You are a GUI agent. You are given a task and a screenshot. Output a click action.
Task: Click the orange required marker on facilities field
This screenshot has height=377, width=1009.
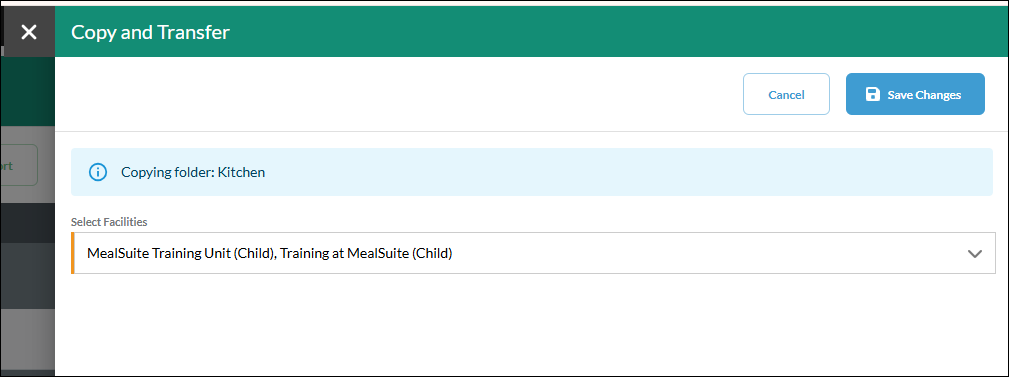[73, 253]
